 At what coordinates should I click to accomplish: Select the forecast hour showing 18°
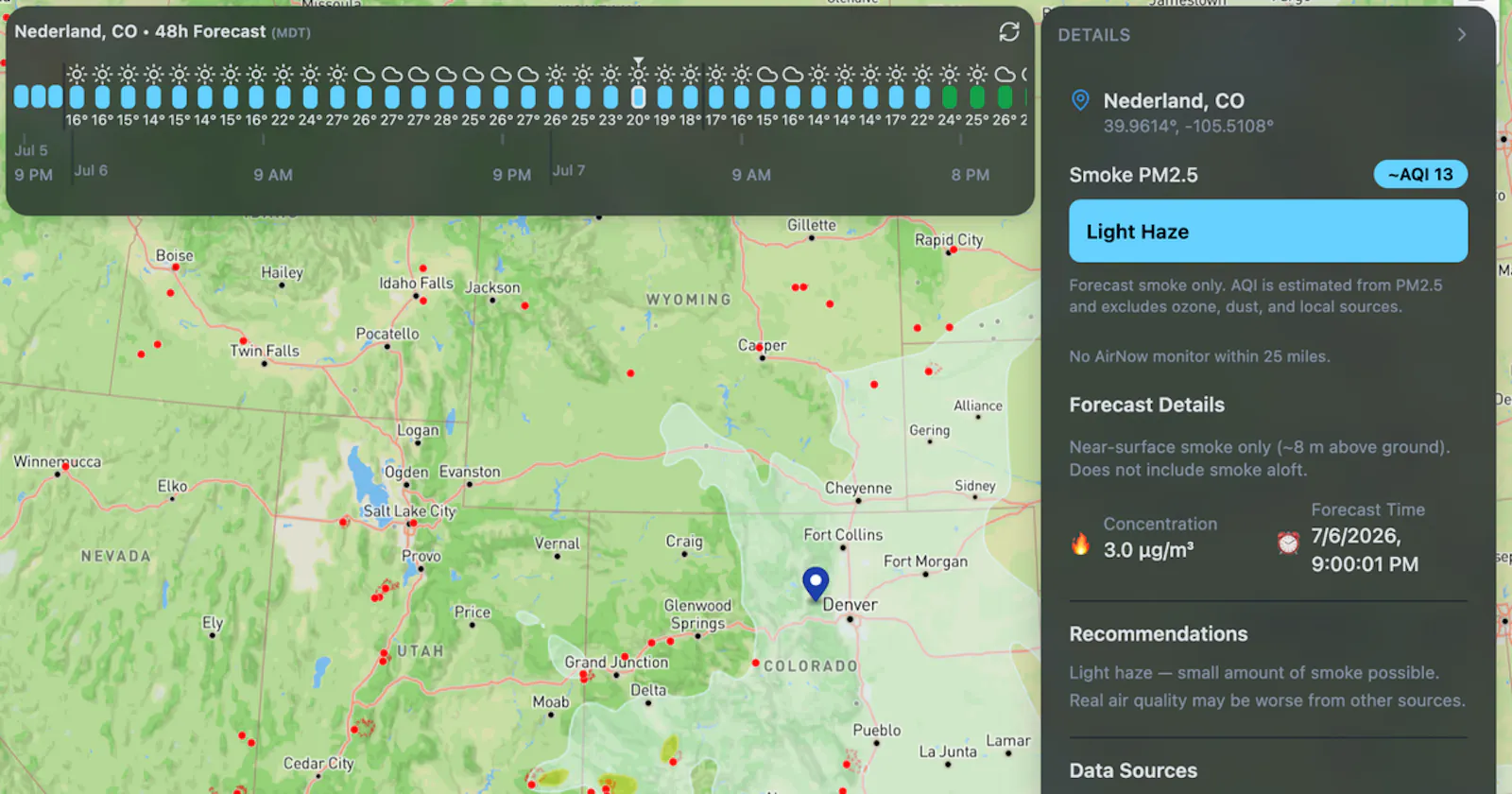pos(691,96)
